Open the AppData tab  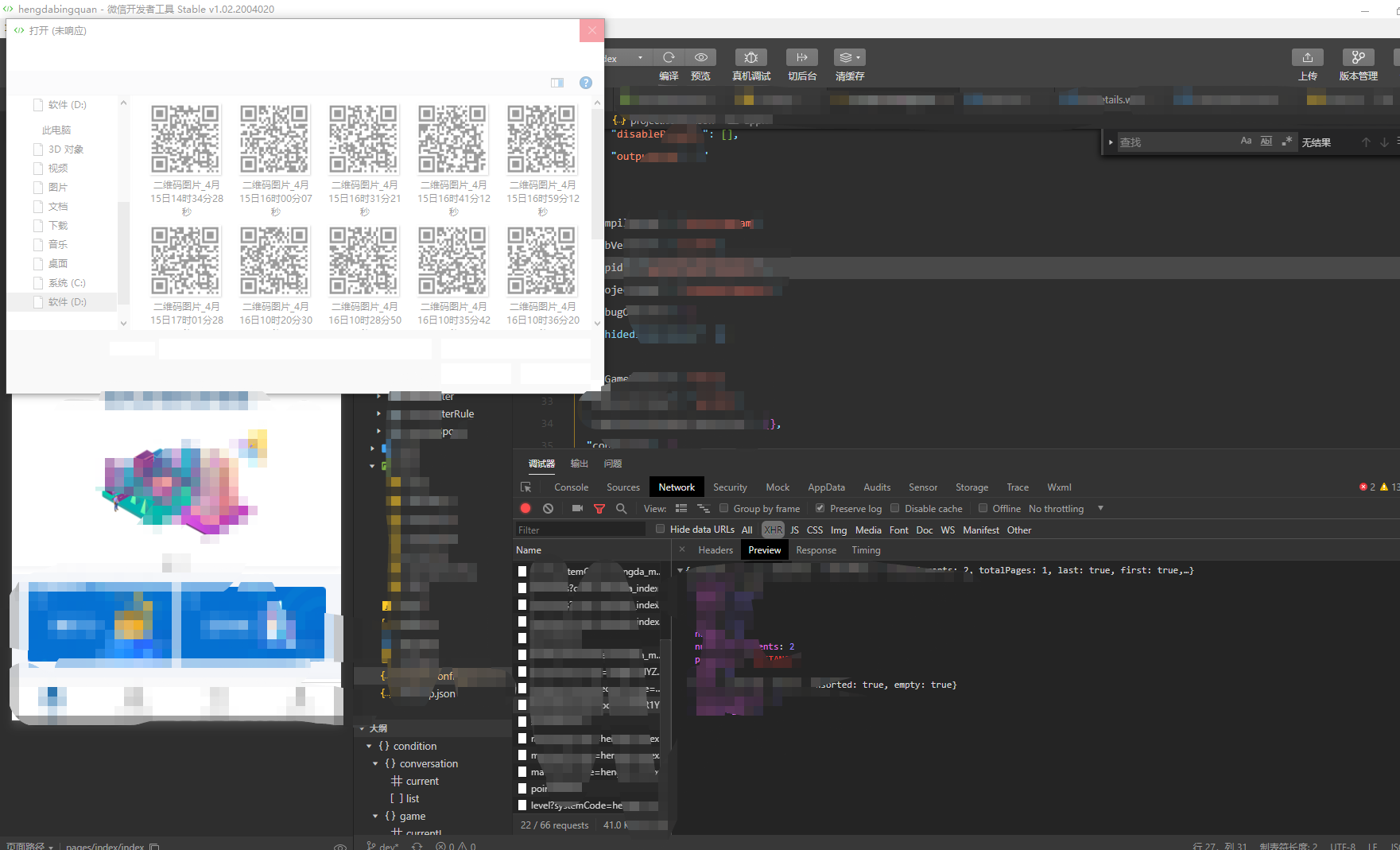tap(826, 487)
